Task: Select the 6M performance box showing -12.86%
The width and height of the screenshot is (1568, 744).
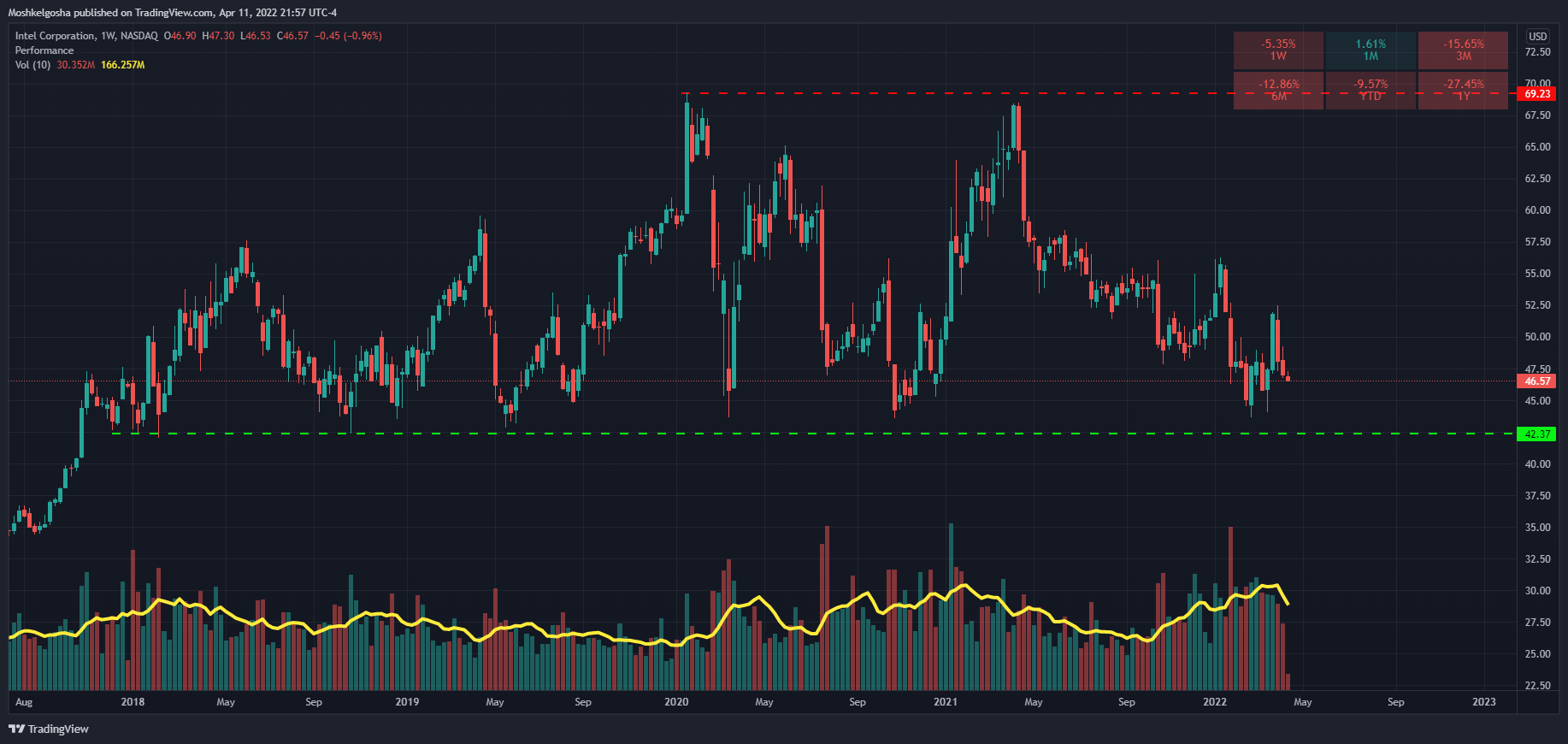Action: (1278, 91)
